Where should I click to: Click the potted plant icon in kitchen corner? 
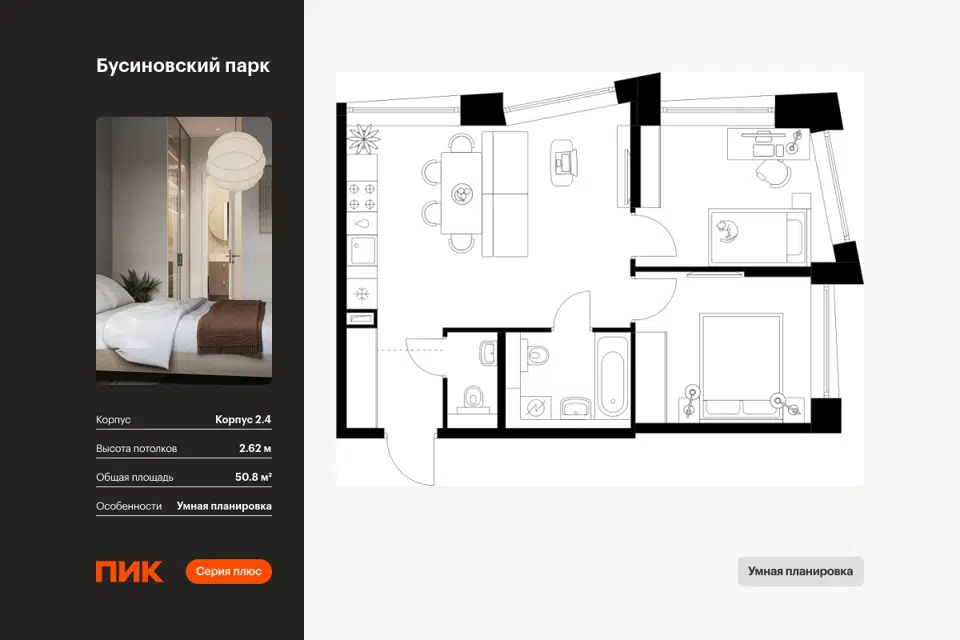364,139
